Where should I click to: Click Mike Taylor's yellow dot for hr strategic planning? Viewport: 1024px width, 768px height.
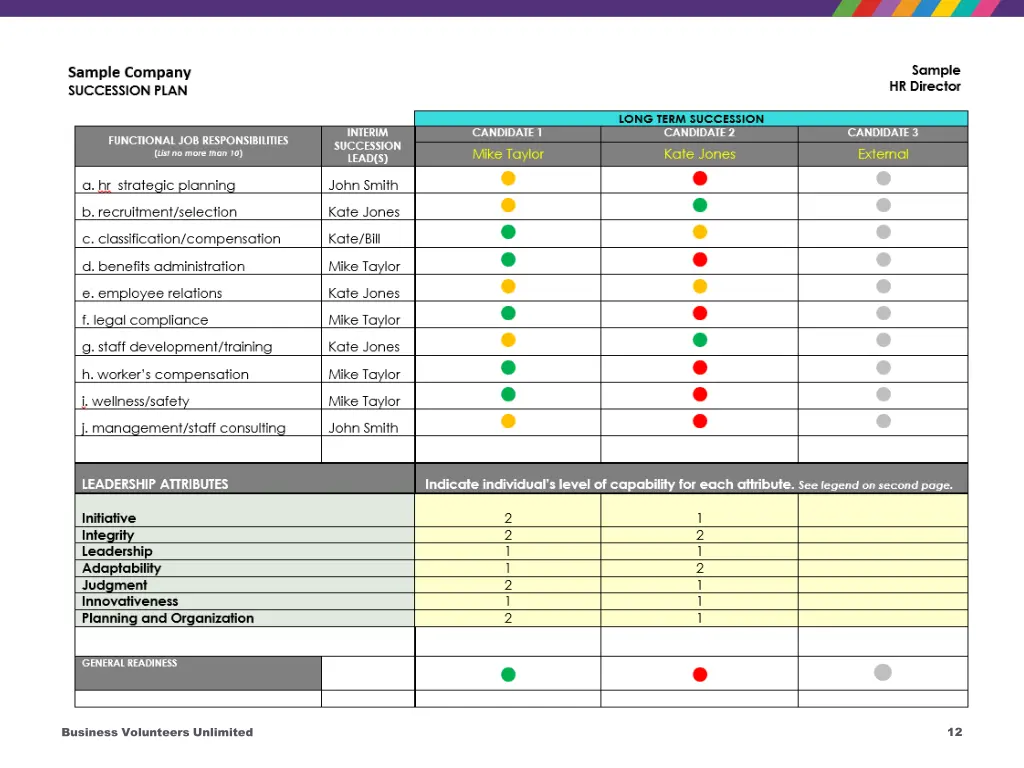[508, 178]
